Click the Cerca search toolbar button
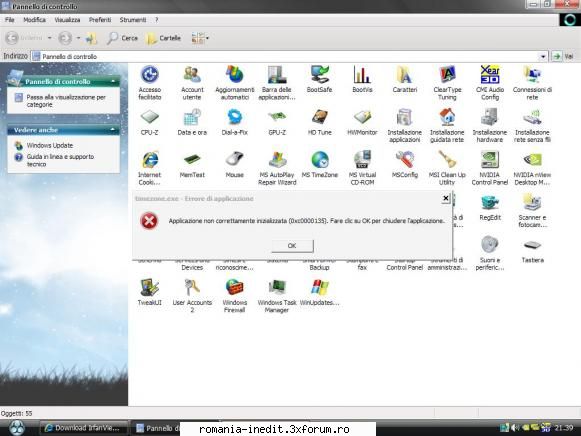Screen dimensions: 581x436 click(122, 38)
